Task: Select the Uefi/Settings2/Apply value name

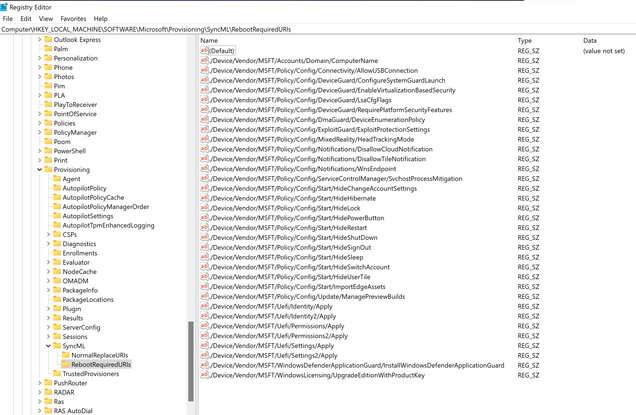Action: pyautogui.click(x=274, y=355)
